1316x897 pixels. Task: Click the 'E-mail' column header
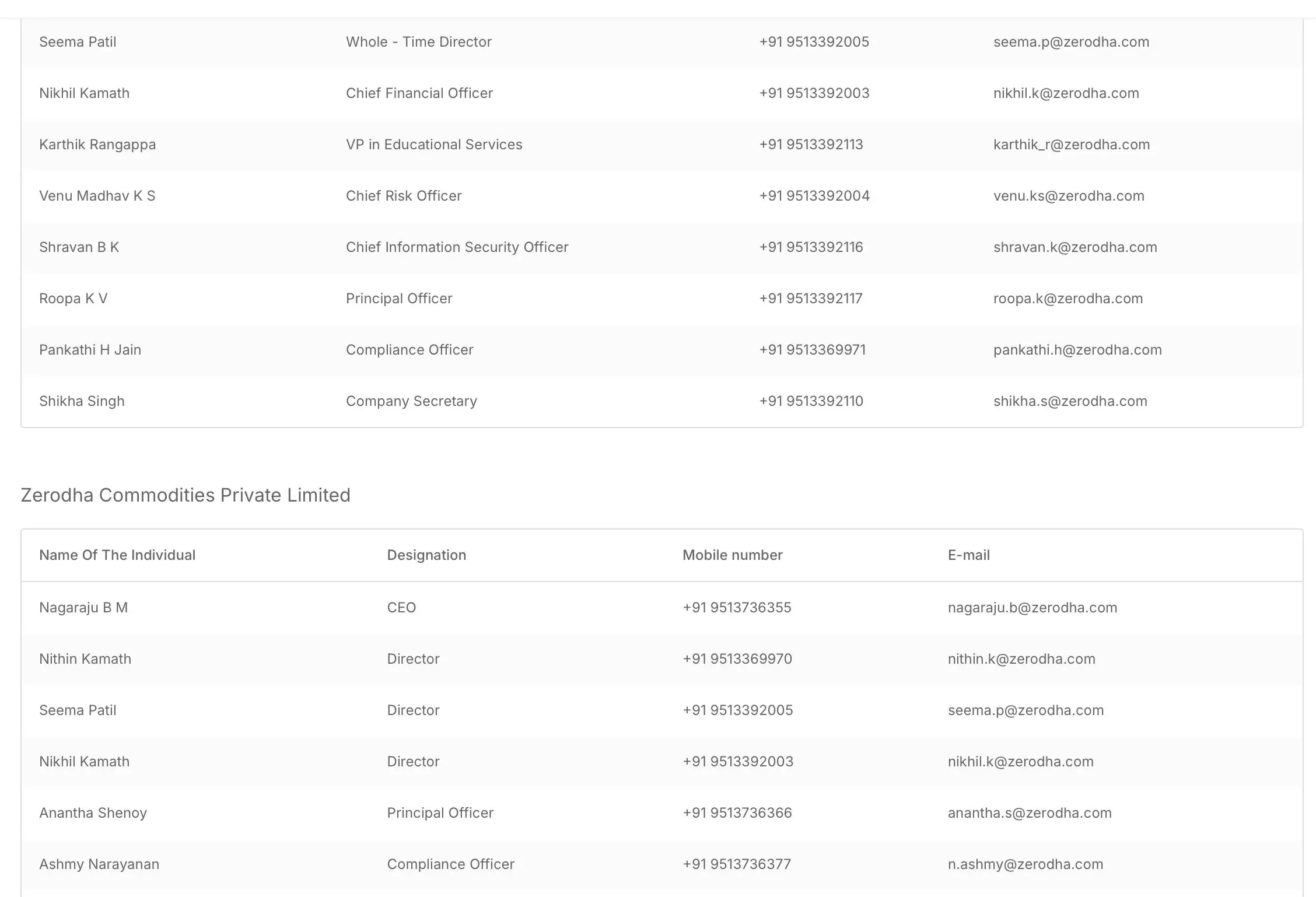969,555
